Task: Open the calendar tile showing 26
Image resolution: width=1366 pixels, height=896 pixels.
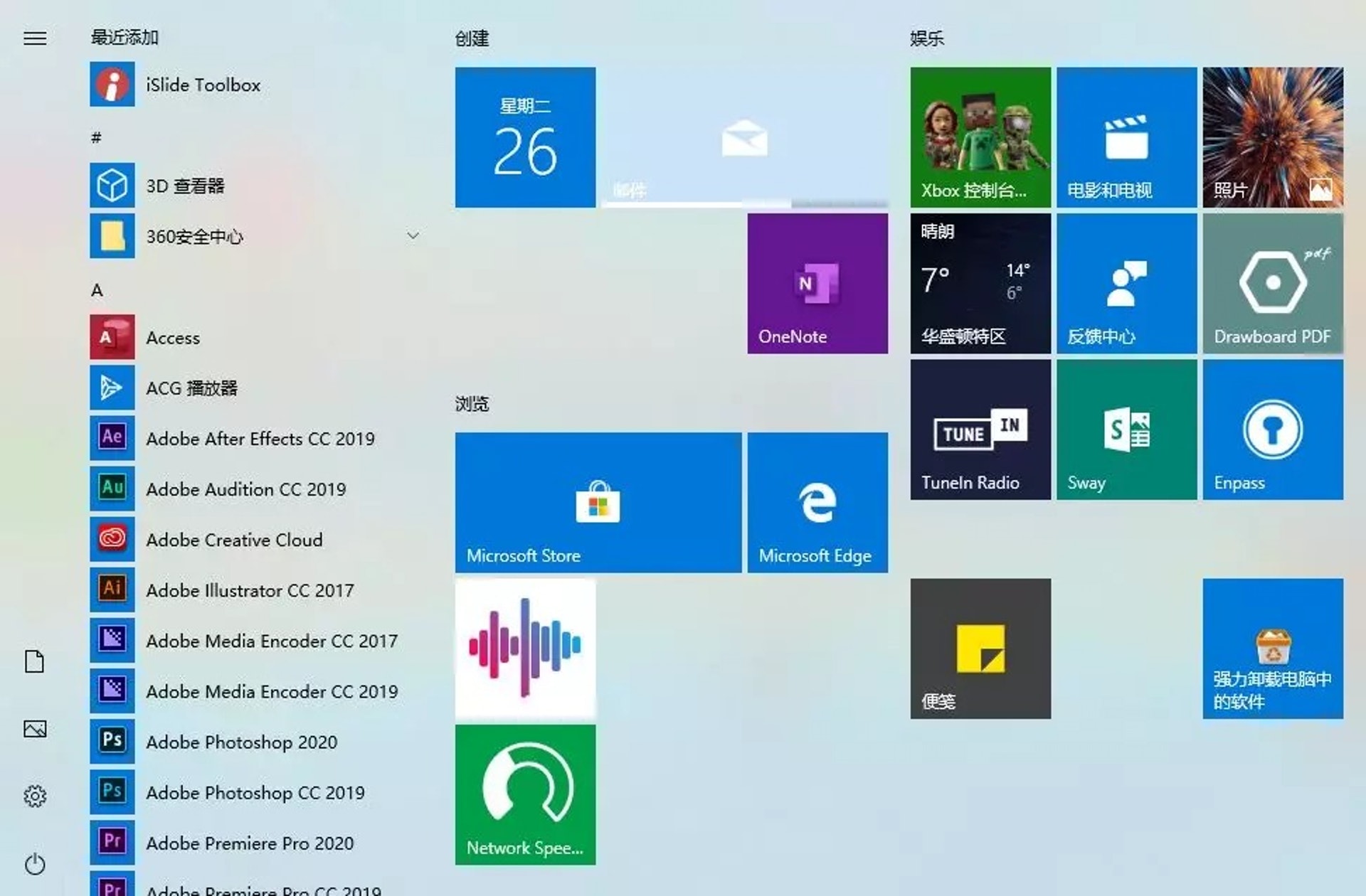Action: tap(525, 137)
